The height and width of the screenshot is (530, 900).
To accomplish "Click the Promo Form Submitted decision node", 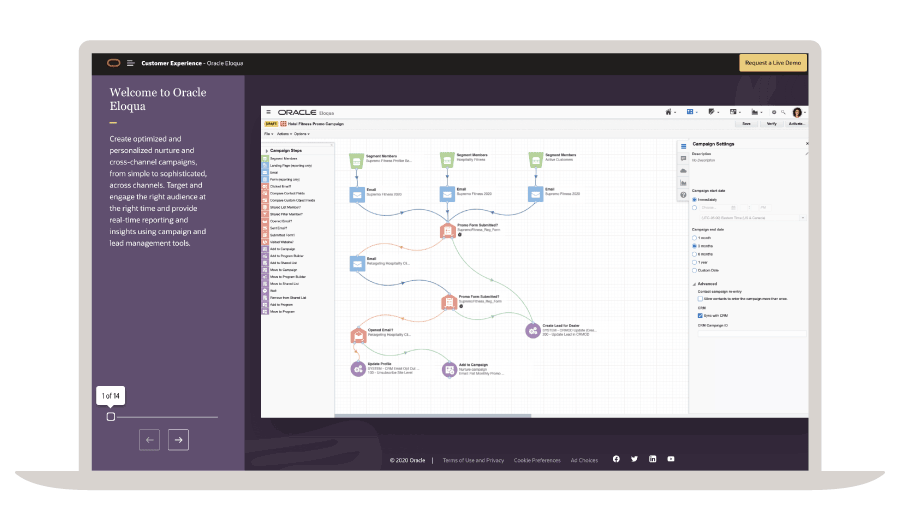I will [x=449, y=302].
